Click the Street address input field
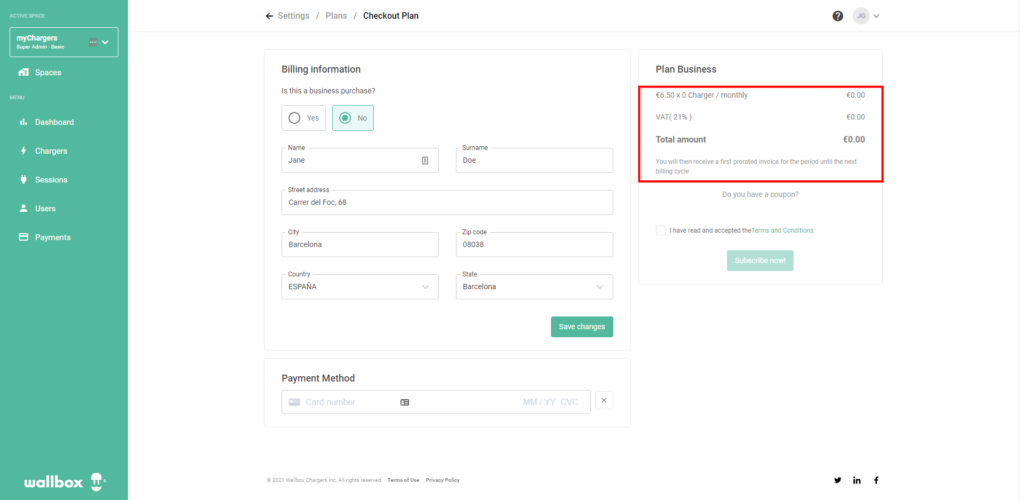Screen dimensions: 1024x500 [447, 202]
